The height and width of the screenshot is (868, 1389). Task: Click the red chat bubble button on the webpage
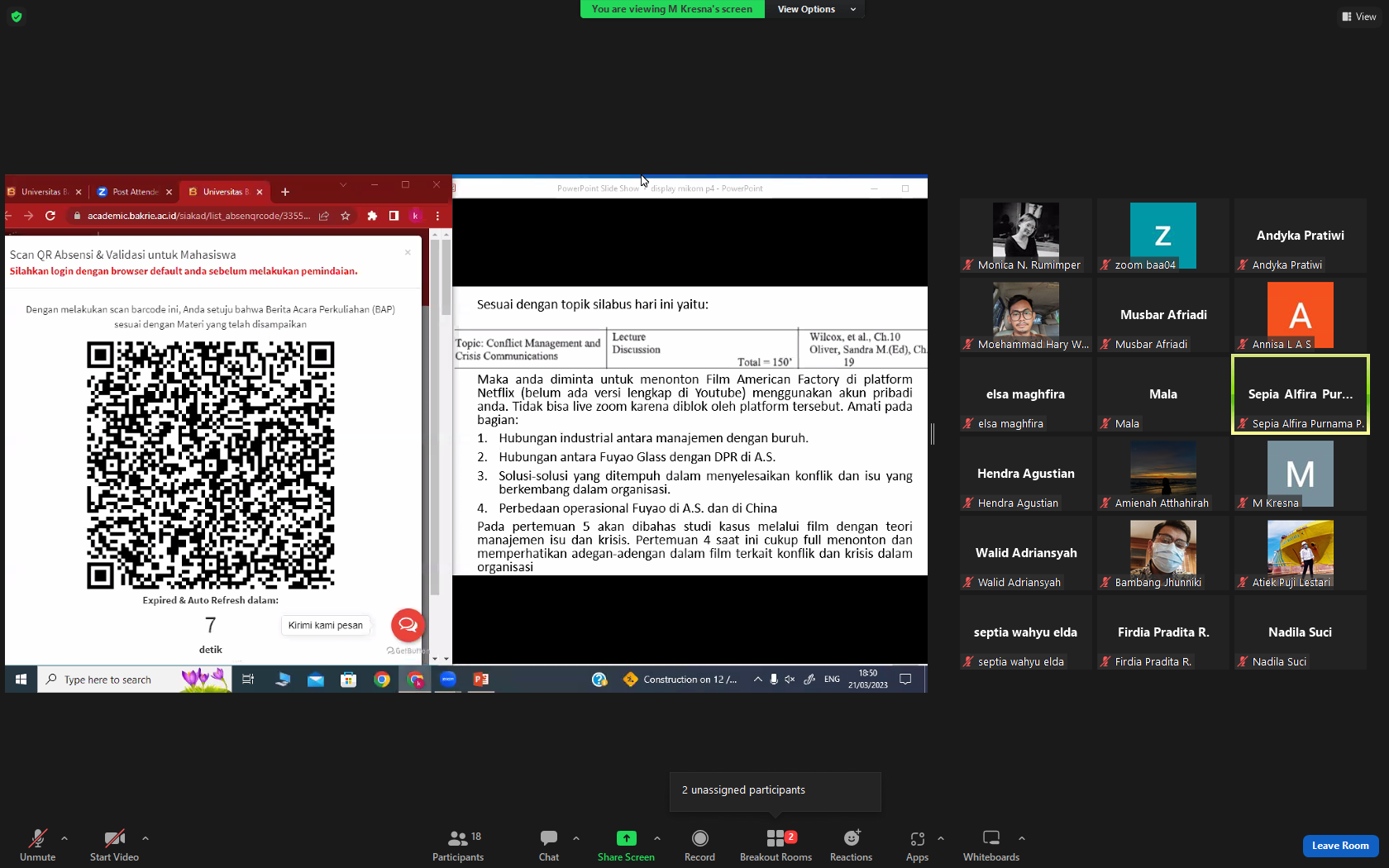point(408,625)
